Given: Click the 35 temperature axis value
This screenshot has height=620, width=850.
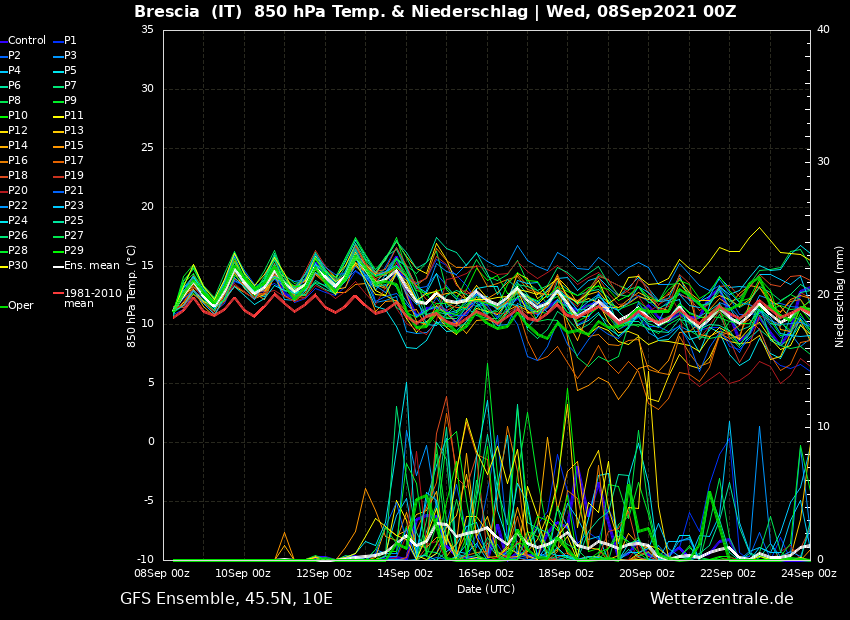Looking at the screenshot, I should (x=147, y=30).
